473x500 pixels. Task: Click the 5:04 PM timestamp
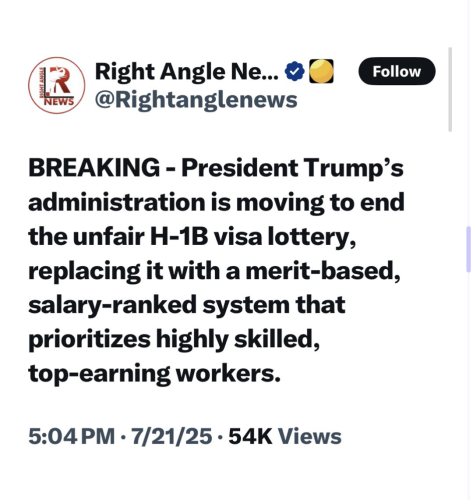72,436
